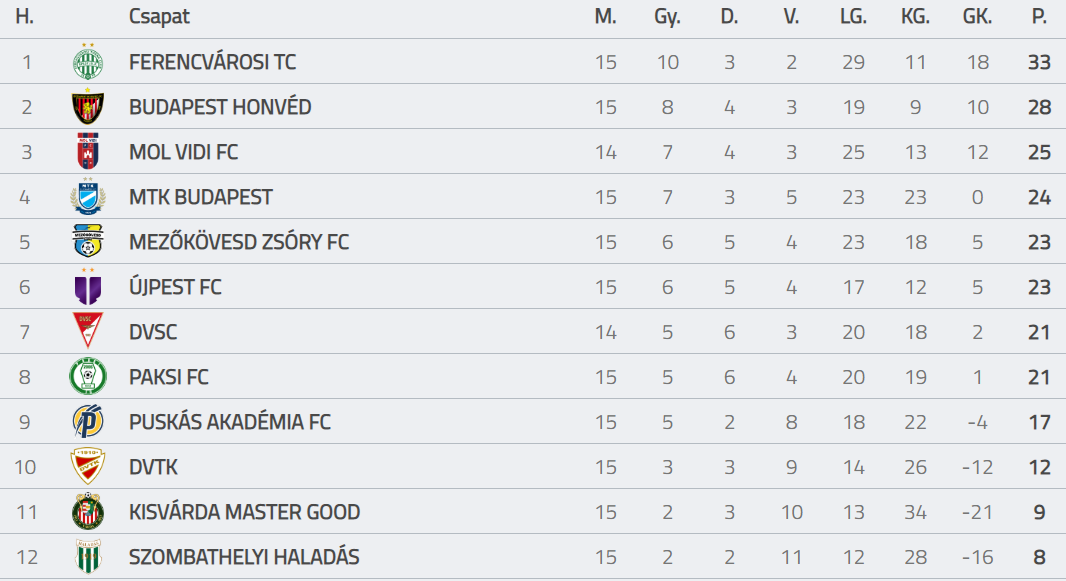Click the purple Újpest FC crest
The image size is (1066, 581).
coord(88,287)
